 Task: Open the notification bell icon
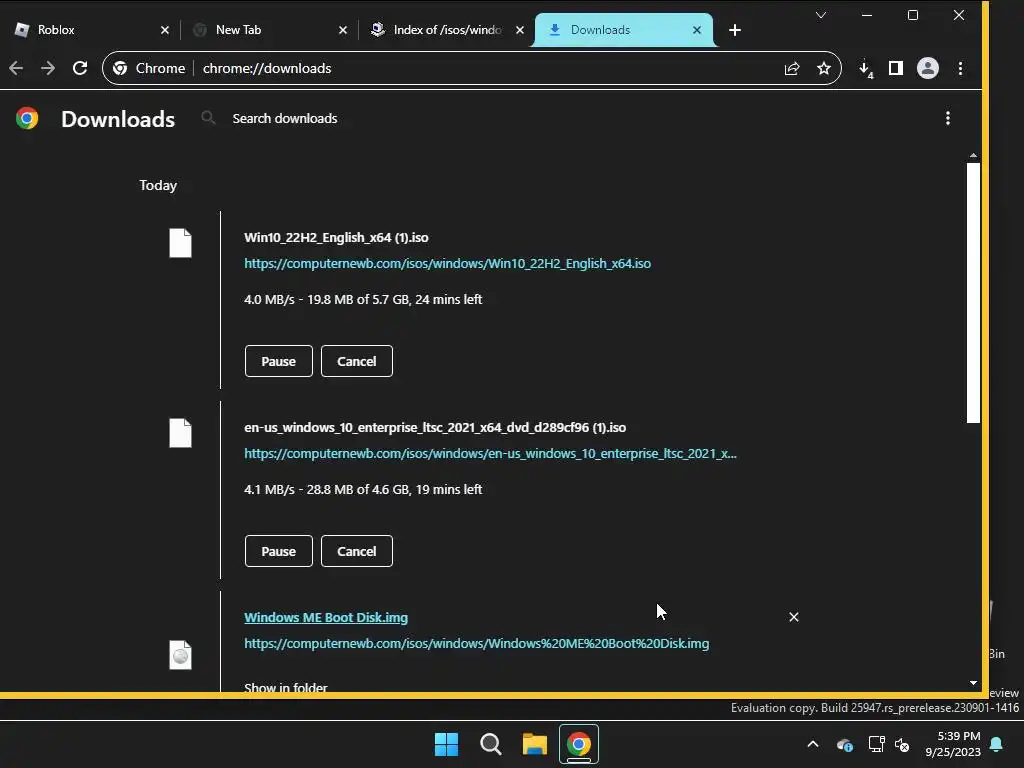point(997,744)
